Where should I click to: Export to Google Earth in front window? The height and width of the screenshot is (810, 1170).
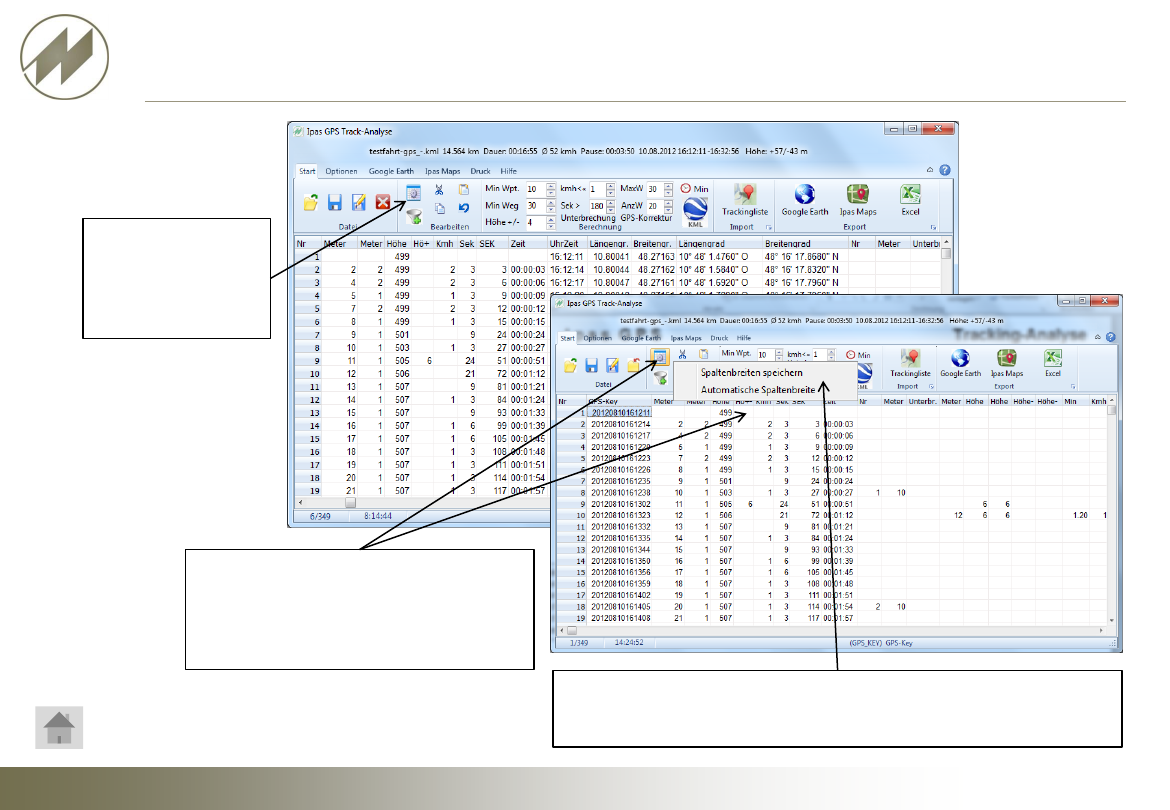pos(960,363)
